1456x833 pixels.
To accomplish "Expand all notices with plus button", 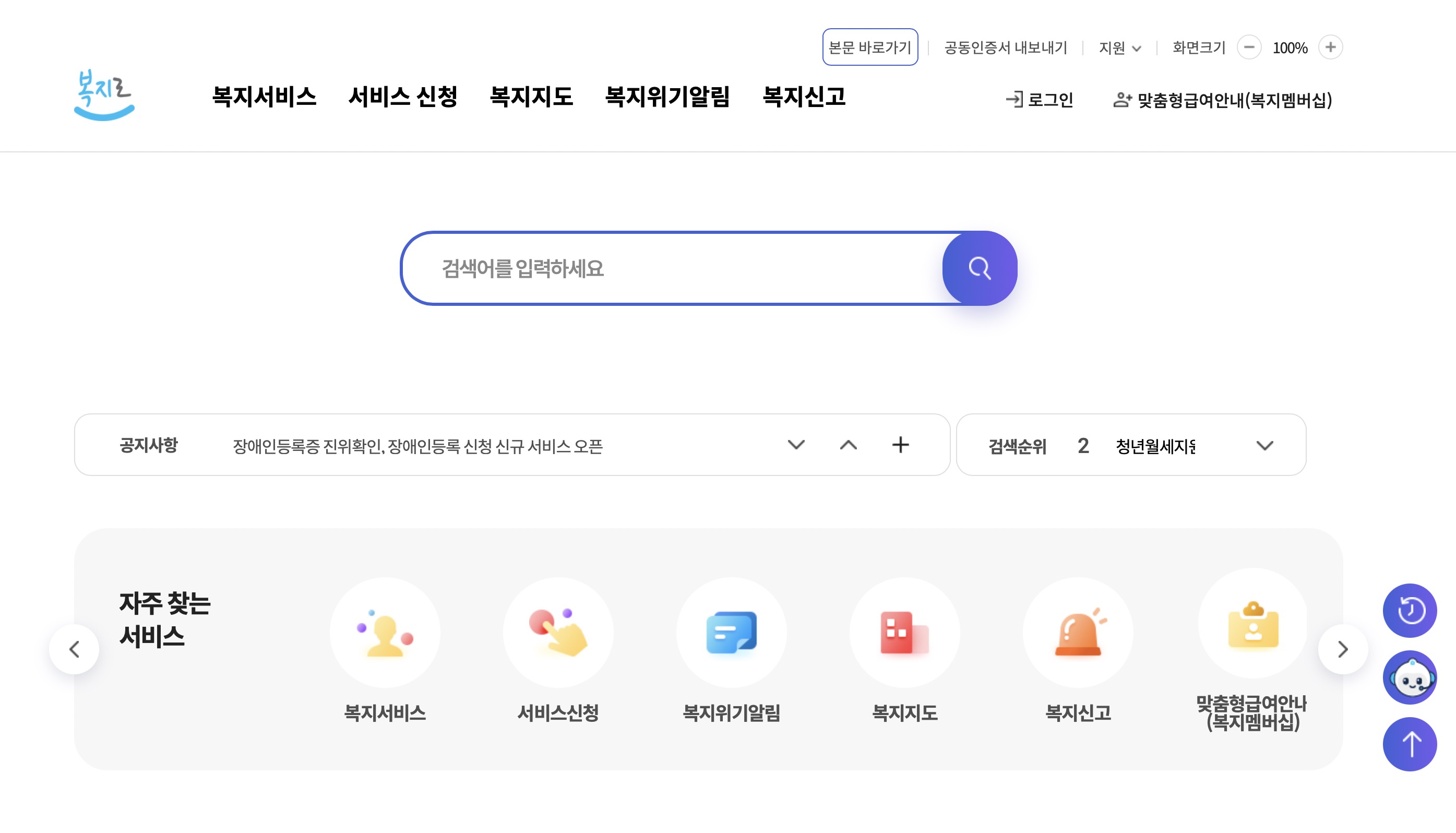I will point(900,445).
